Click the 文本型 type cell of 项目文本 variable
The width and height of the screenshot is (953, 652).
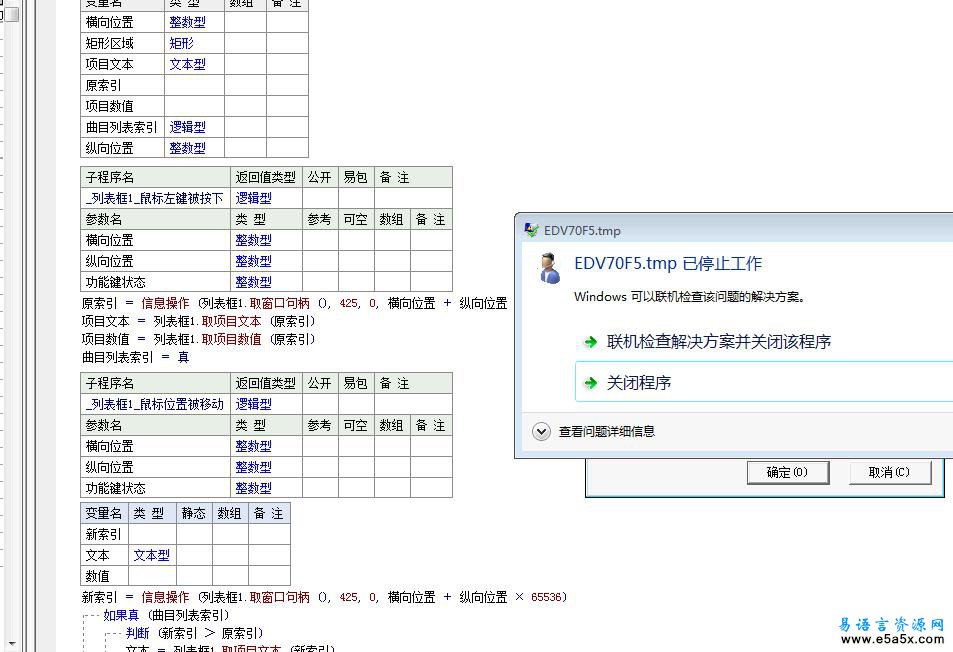pyautogui.click(x=194, y=64)
